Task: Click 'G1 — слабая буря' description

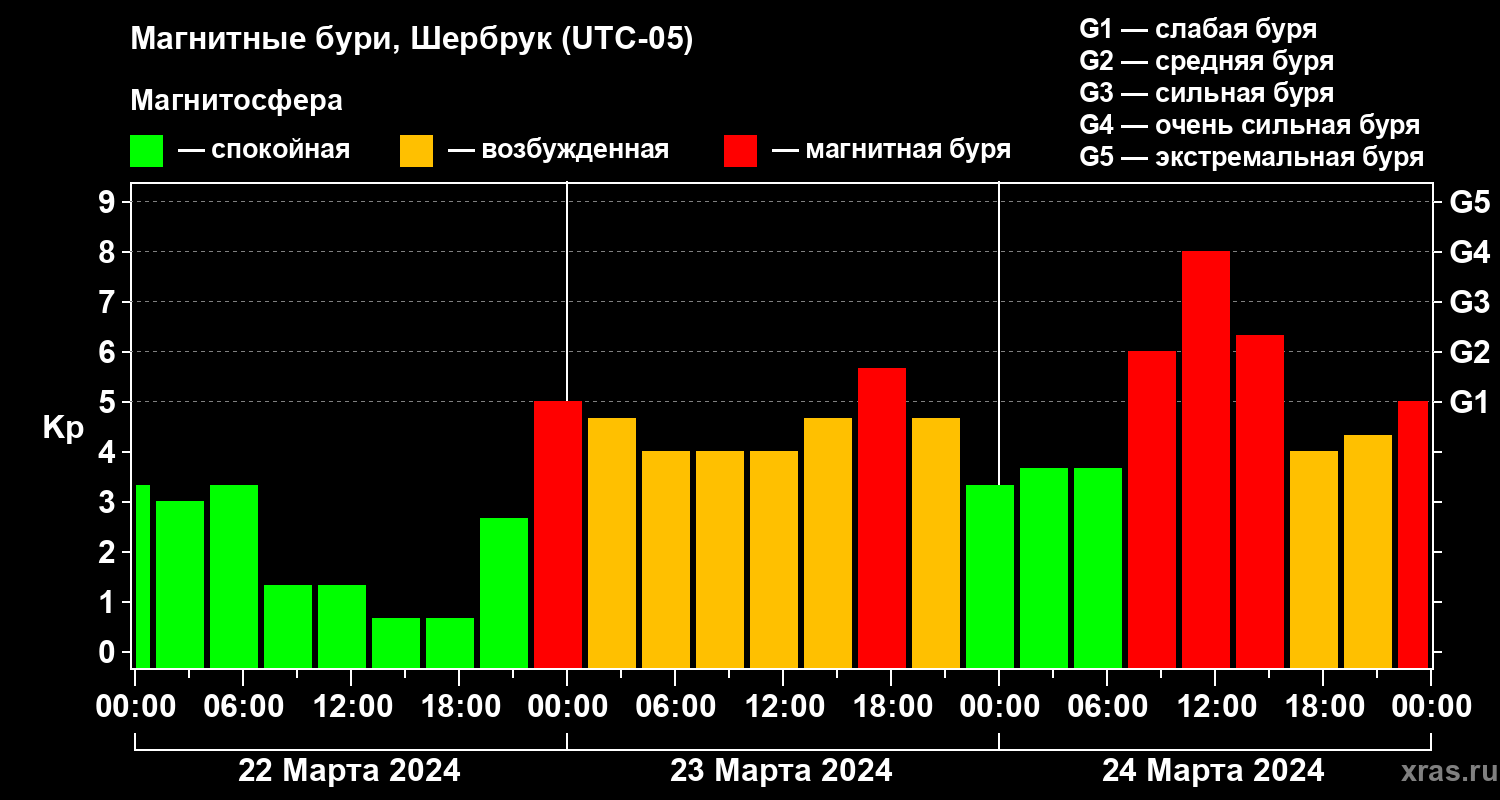Action: tap(1198, 29)
